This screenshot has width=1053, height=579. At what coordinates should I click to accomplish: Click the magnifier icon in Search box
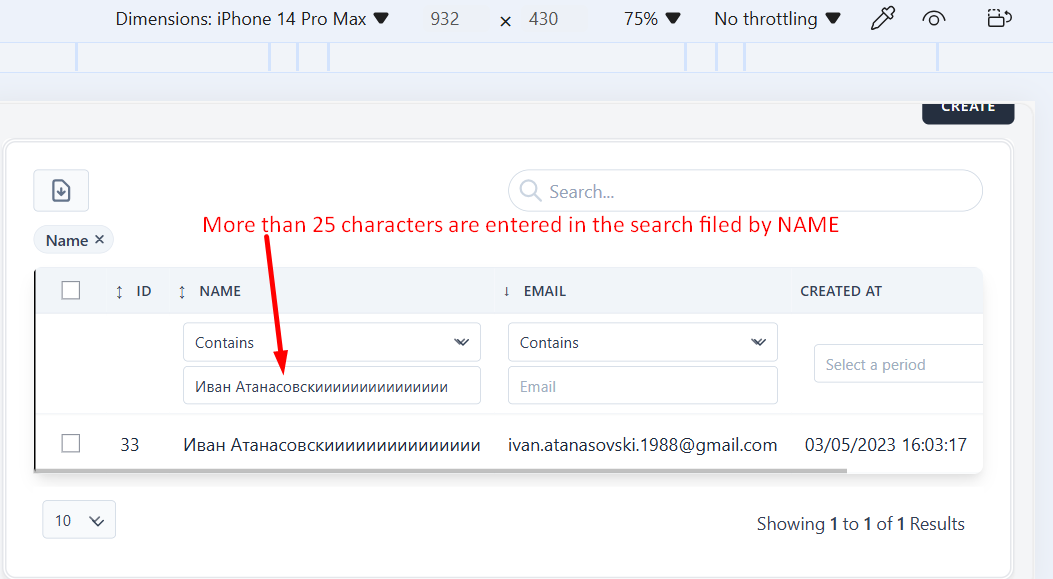point(530,191)
